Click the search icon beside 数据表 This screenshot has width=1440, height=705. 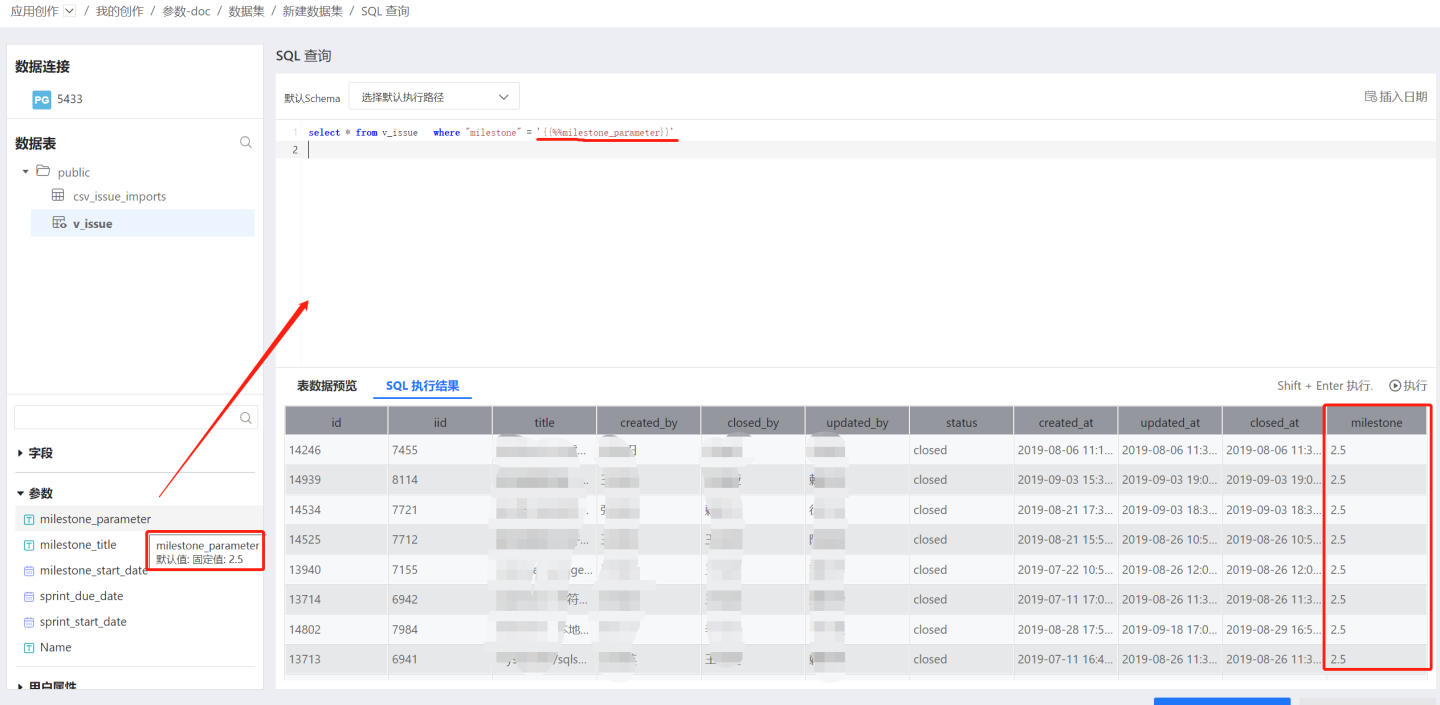[x=246, y=143]
